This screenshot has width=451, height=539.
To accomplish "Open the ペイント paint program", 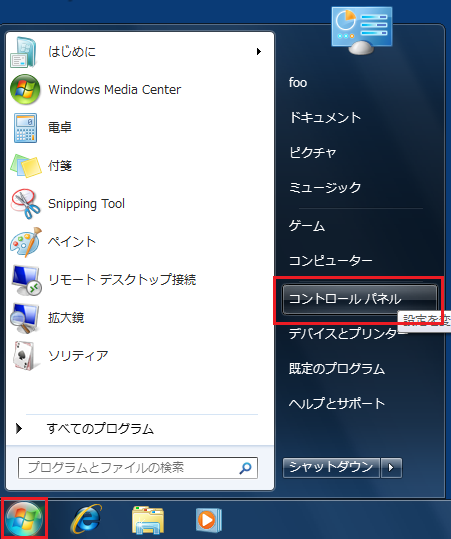I will coord(140,242).
